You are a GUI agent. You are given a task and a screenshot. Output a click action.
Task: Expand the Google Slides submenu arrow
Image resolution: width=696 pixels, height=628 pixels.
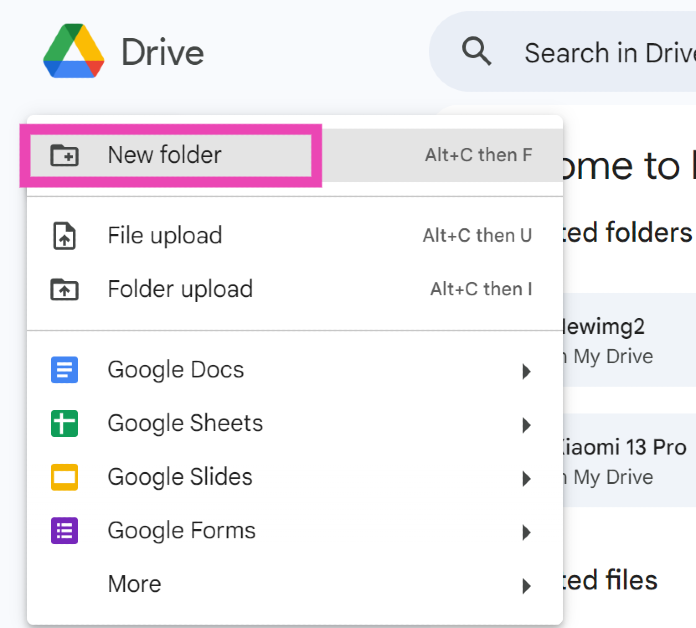[x=526, y=479]
